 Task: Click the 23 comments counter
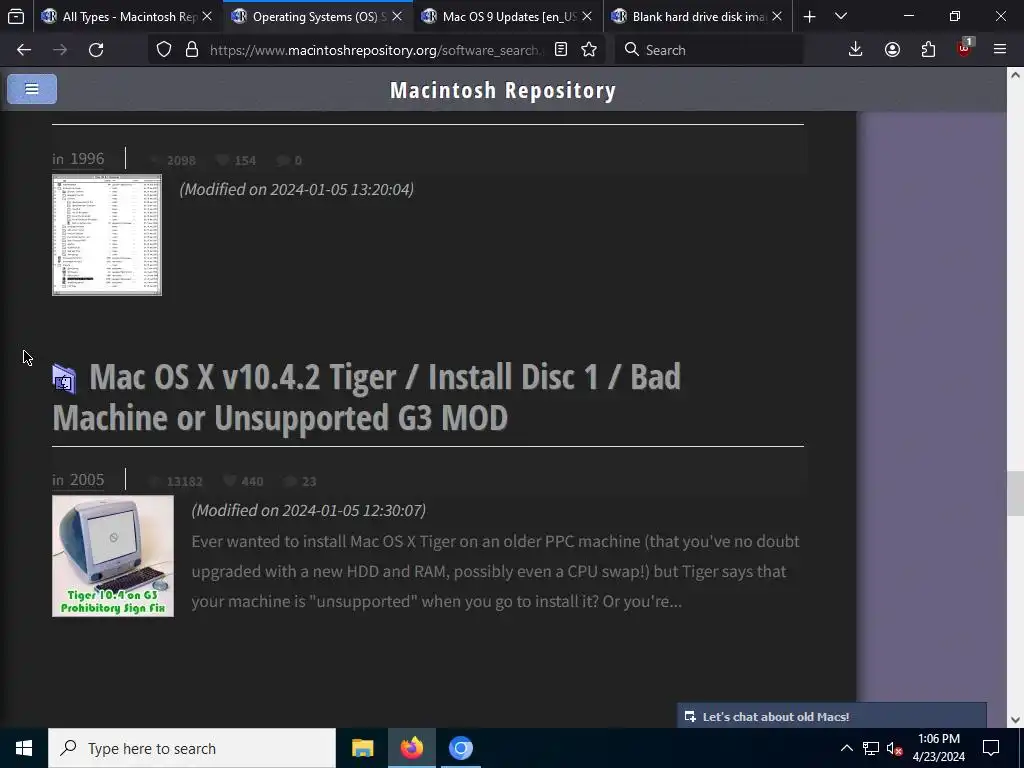(x=300, y=481)
